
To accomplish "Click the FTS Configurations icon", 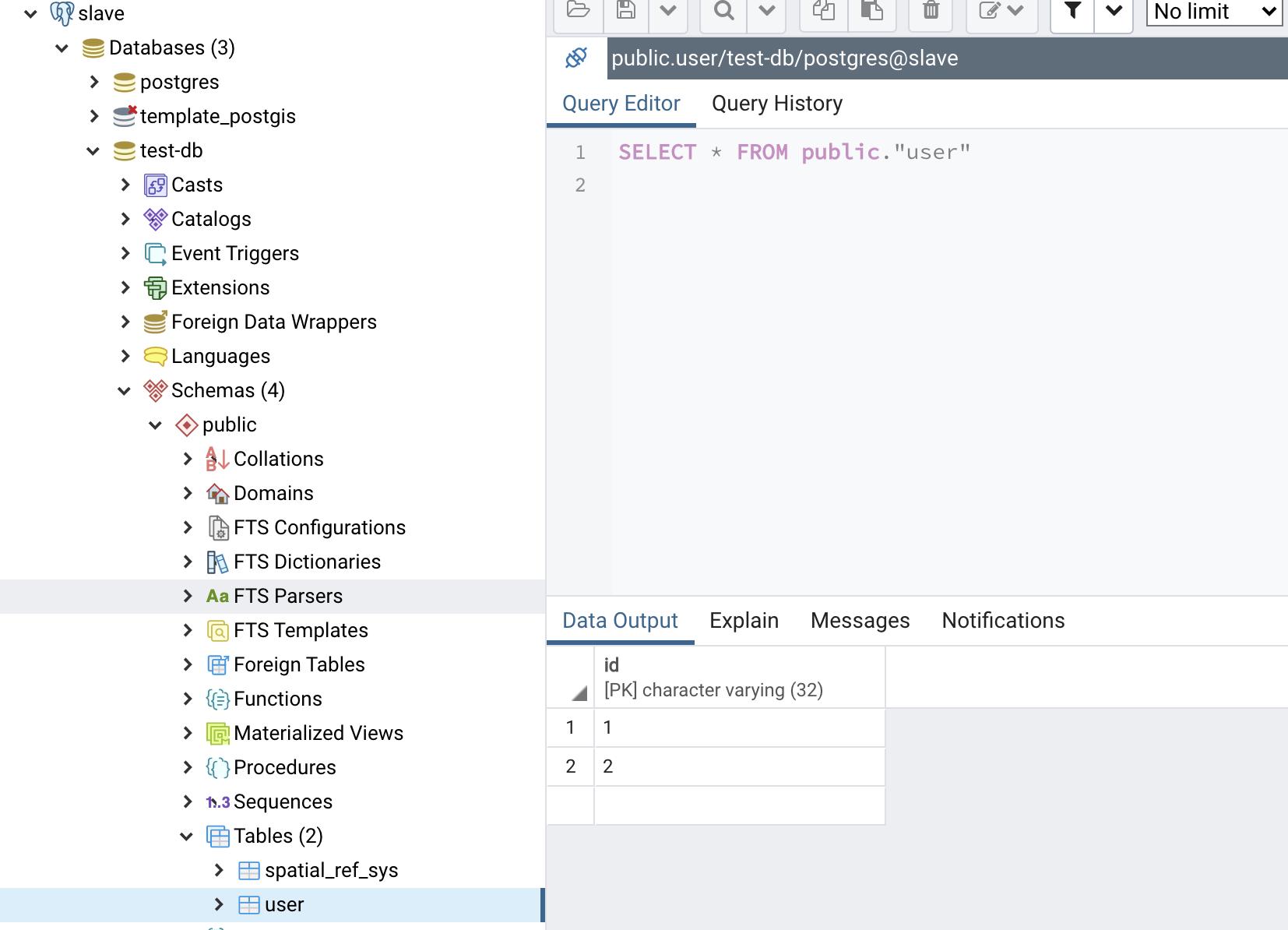I will [218, 527].
